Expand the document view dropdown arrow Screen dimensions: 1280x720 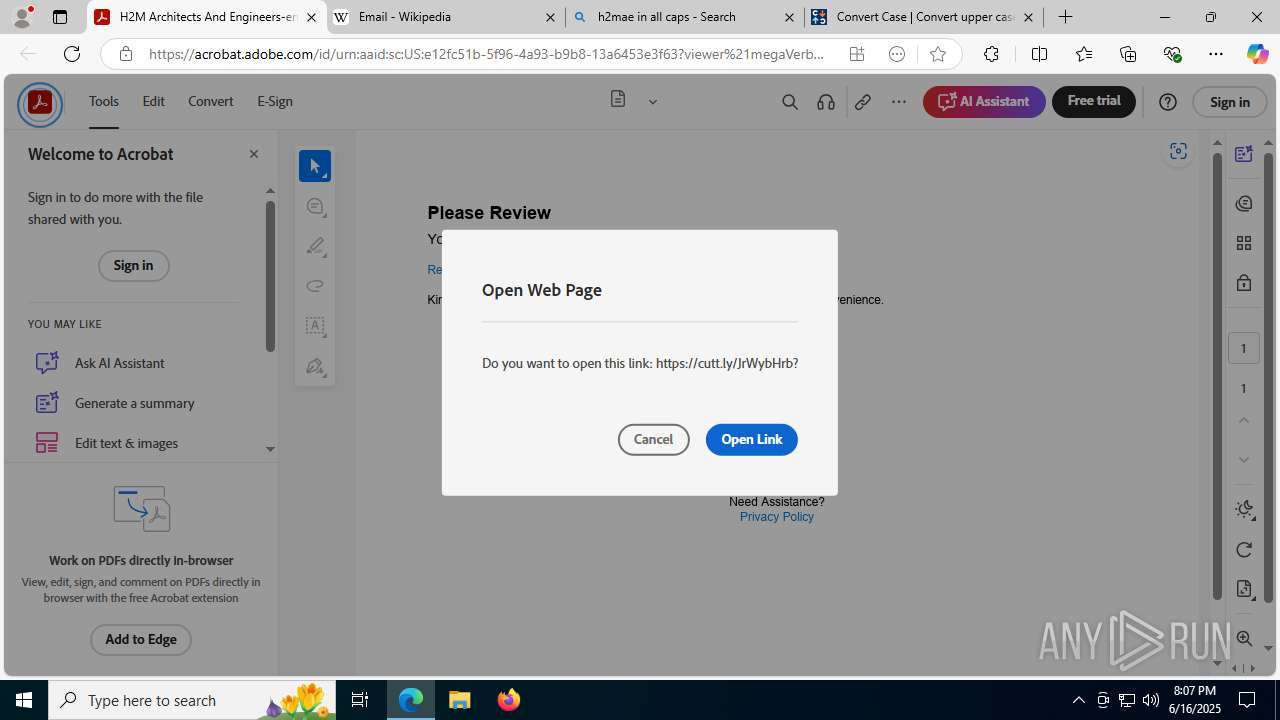[653, 102]
